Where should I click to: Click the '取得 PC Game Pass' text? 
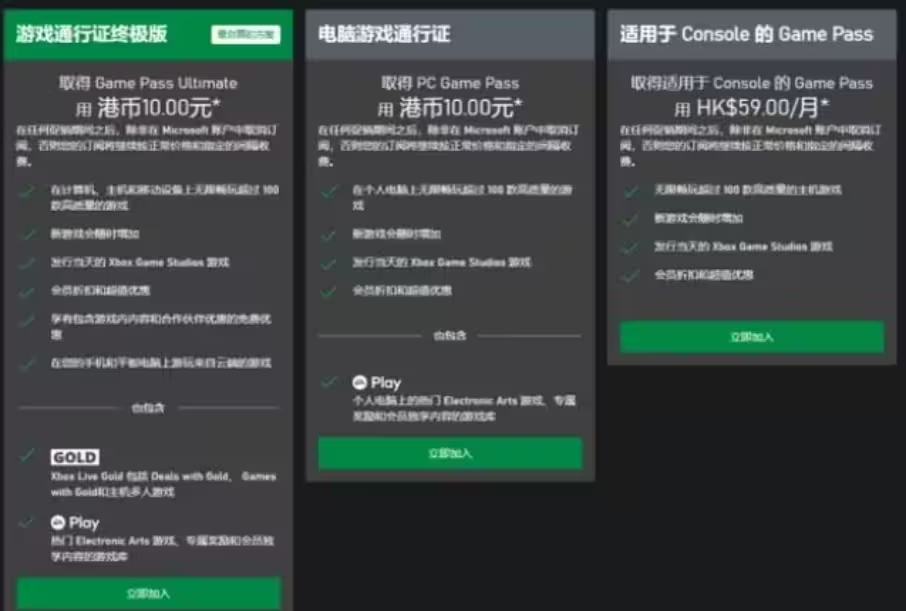point(450,83)
